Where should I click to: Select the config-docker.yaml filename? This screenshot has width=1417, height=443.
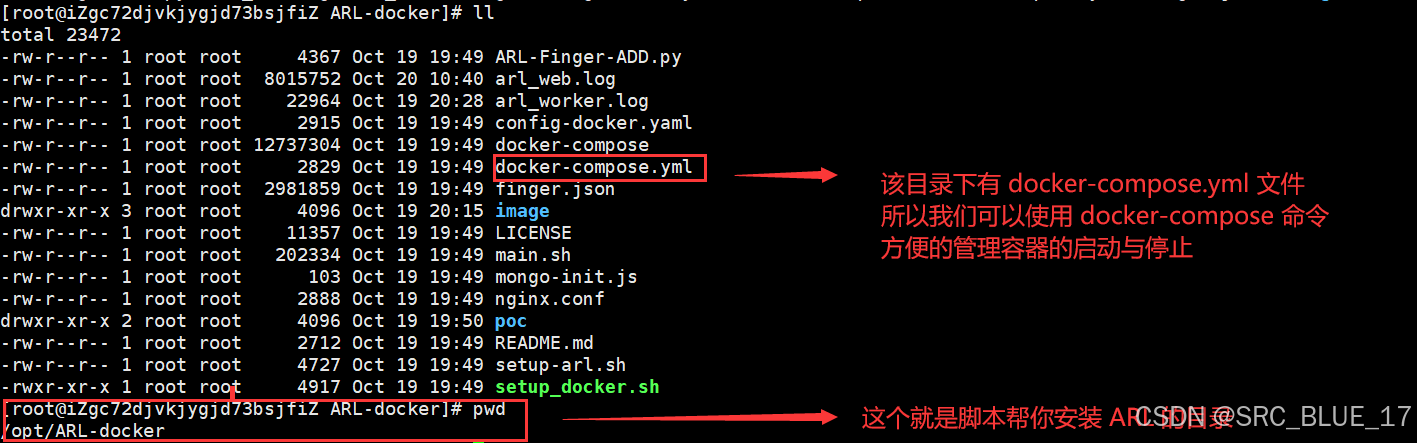[x=594, y=123]
